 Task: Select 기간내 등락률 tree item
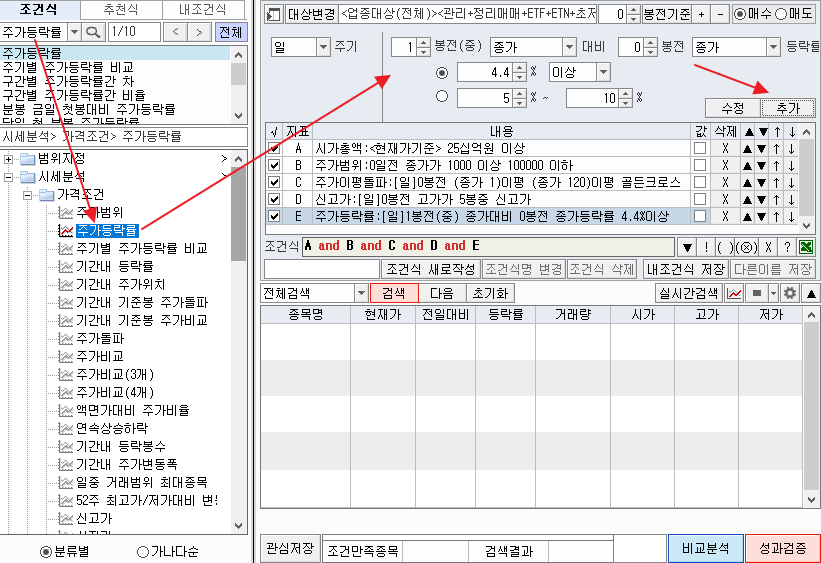click(x=115, y=267)
